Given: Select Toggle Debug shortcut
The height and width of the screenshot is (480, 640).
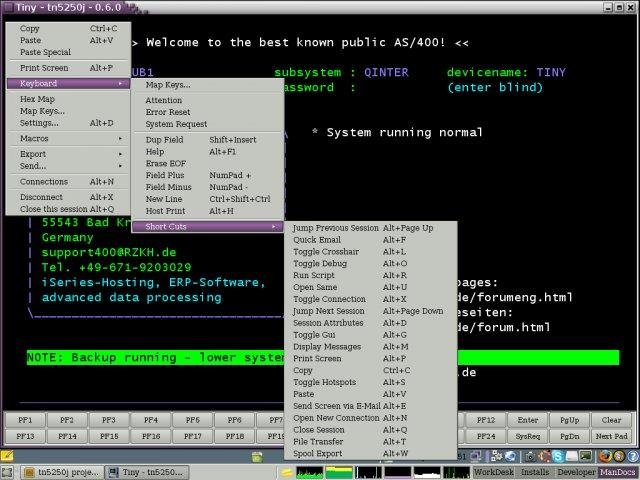Looking at the screenshot, I should [x=370, y=264].
